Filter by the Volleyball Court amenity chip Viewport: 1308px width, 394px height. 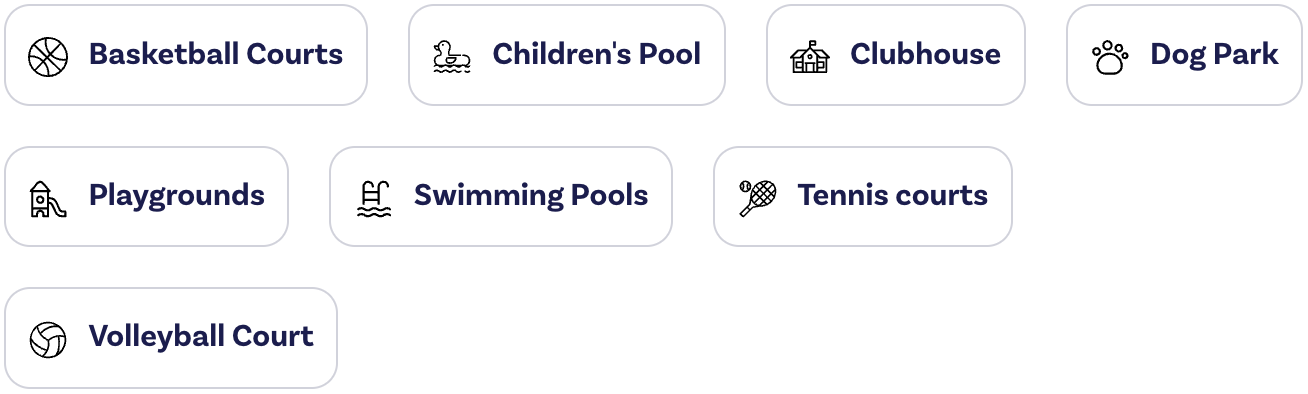[x=171, y=338]
